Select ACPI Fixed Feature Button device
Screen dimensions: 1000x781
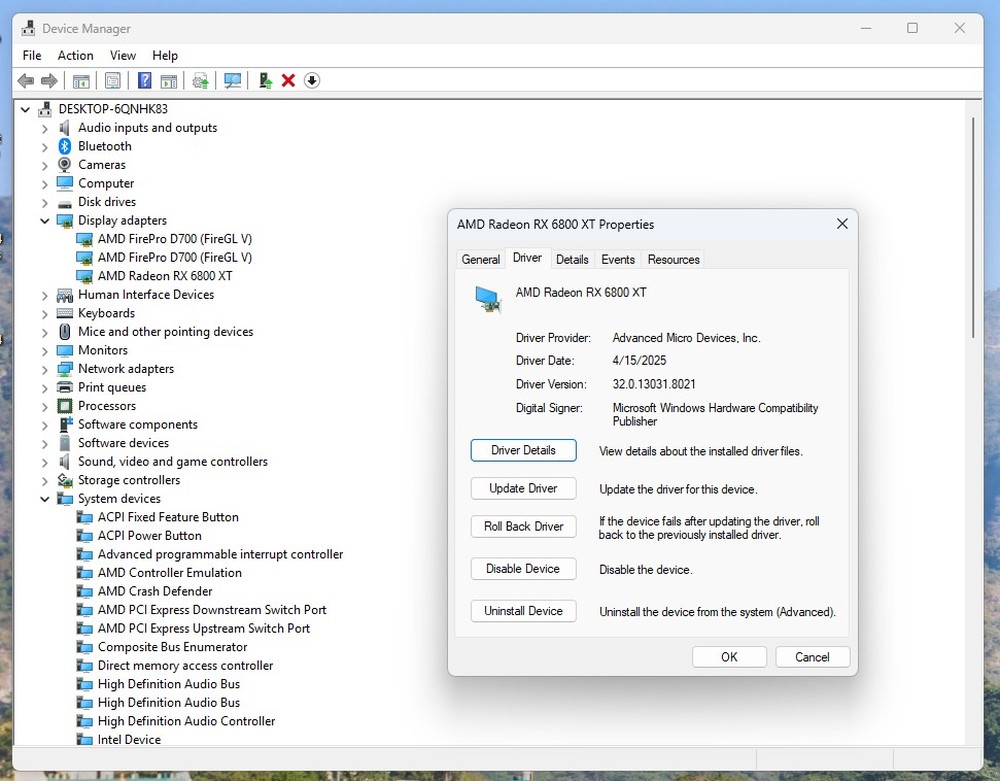pos(168,517)
